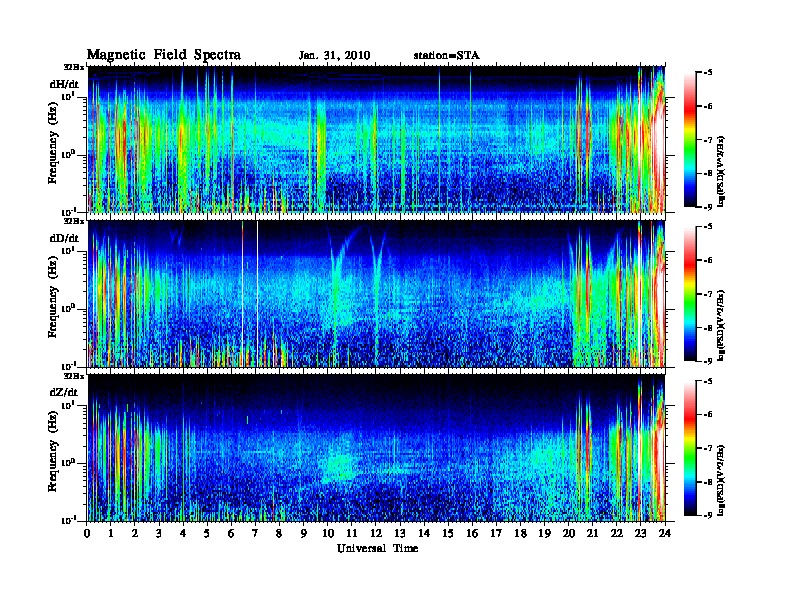Click the dZ/dt panel color scale bar

[690, 448]
